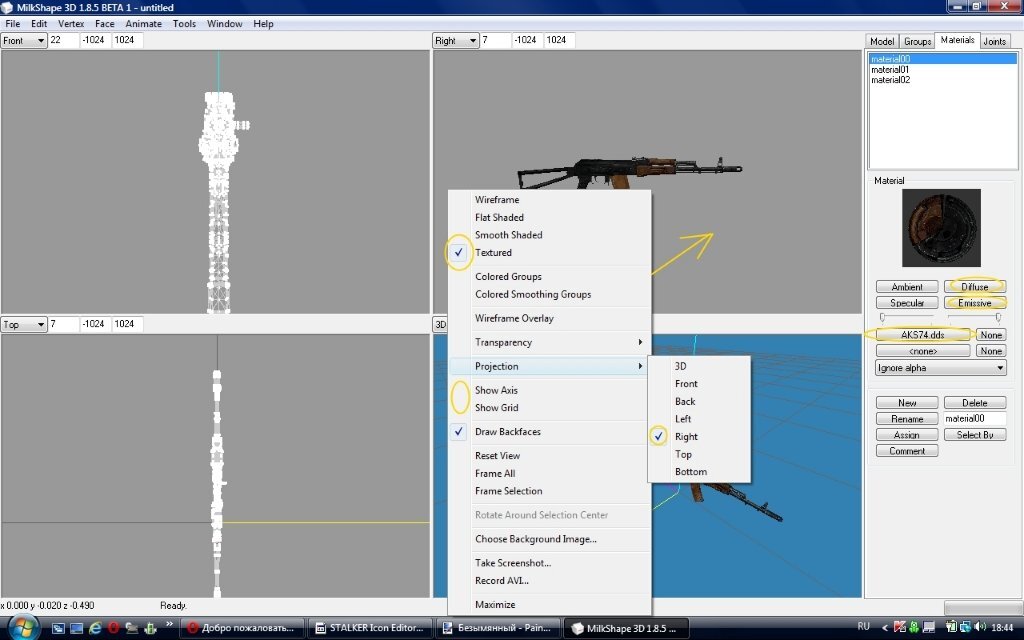Toggle the Textured view mode
Viewport: 1024px width, 640px height.
pyautogui.click(x=493, y=253)
